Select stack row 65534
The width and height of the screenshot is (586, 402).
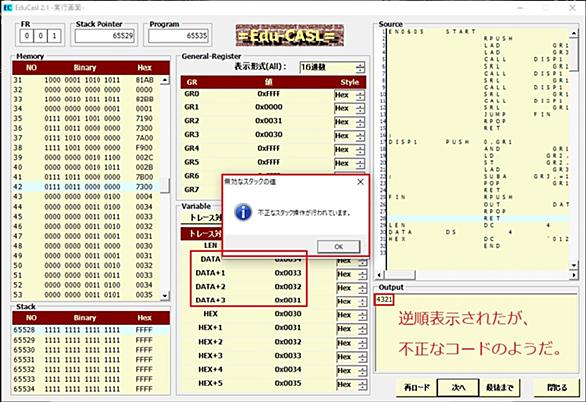[91, 389]
